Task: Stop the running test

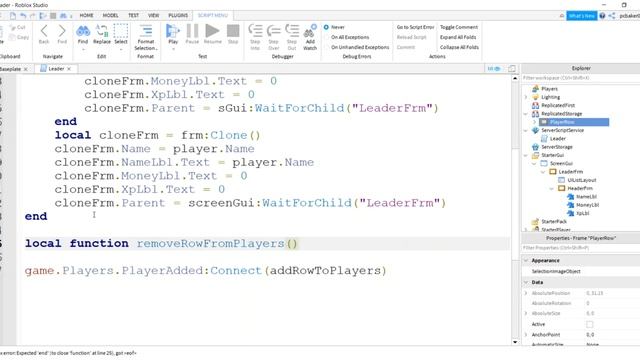Action: coord(233,31)
